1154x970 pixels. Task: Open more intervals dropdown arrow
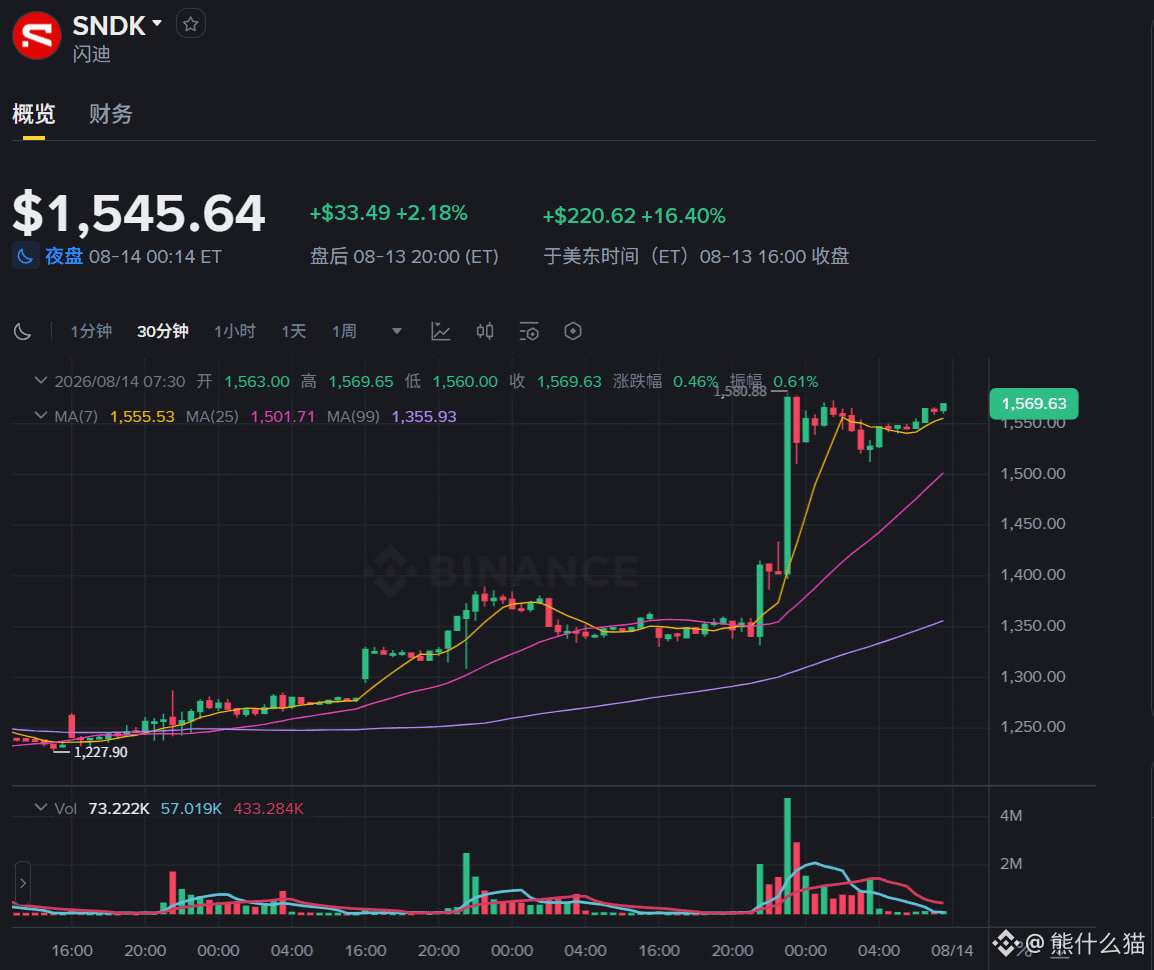(x=397, y=331)
